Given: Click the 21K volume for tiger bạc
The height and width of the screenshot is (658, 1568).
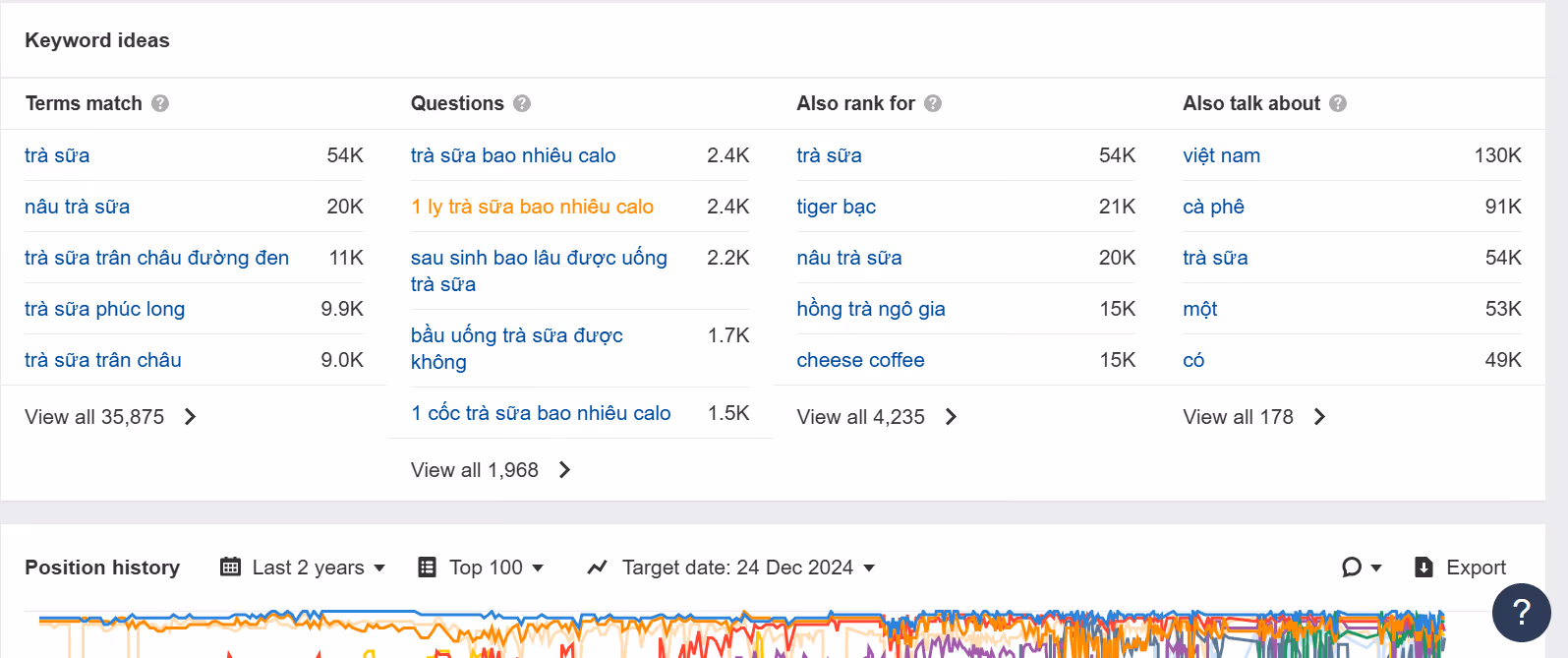Looking at the screenshot, I should pos(1117,207).
